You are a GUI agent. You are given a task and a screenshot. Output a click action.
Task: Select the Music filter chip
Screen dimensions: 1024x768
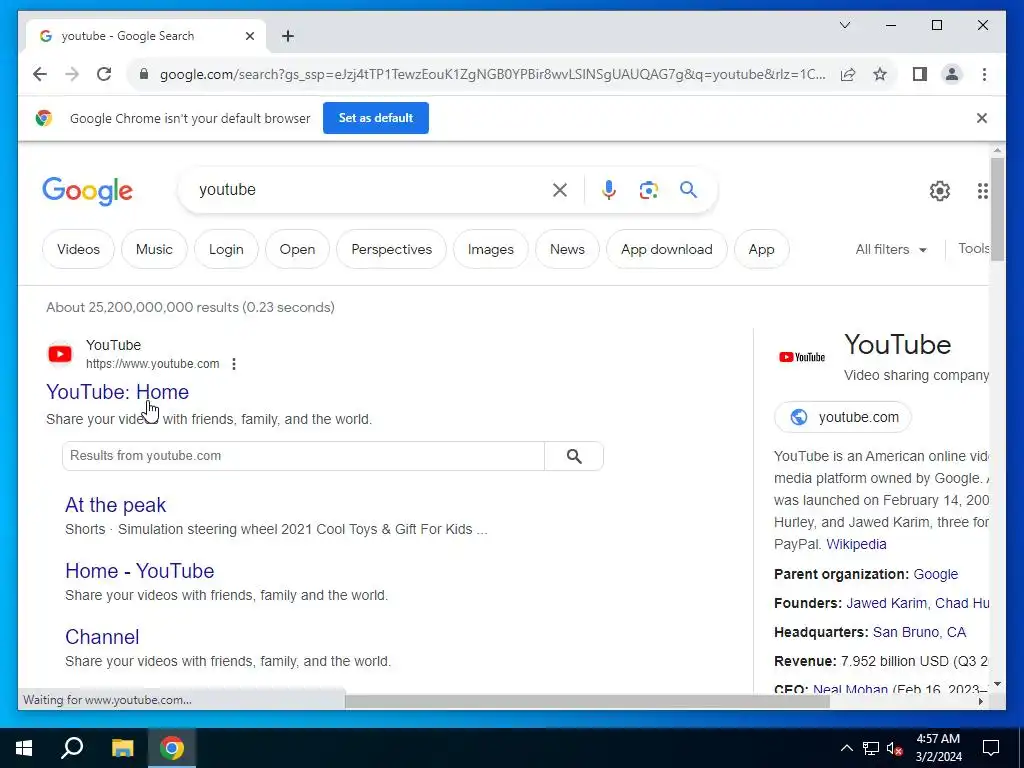click(x=154, y=249)
